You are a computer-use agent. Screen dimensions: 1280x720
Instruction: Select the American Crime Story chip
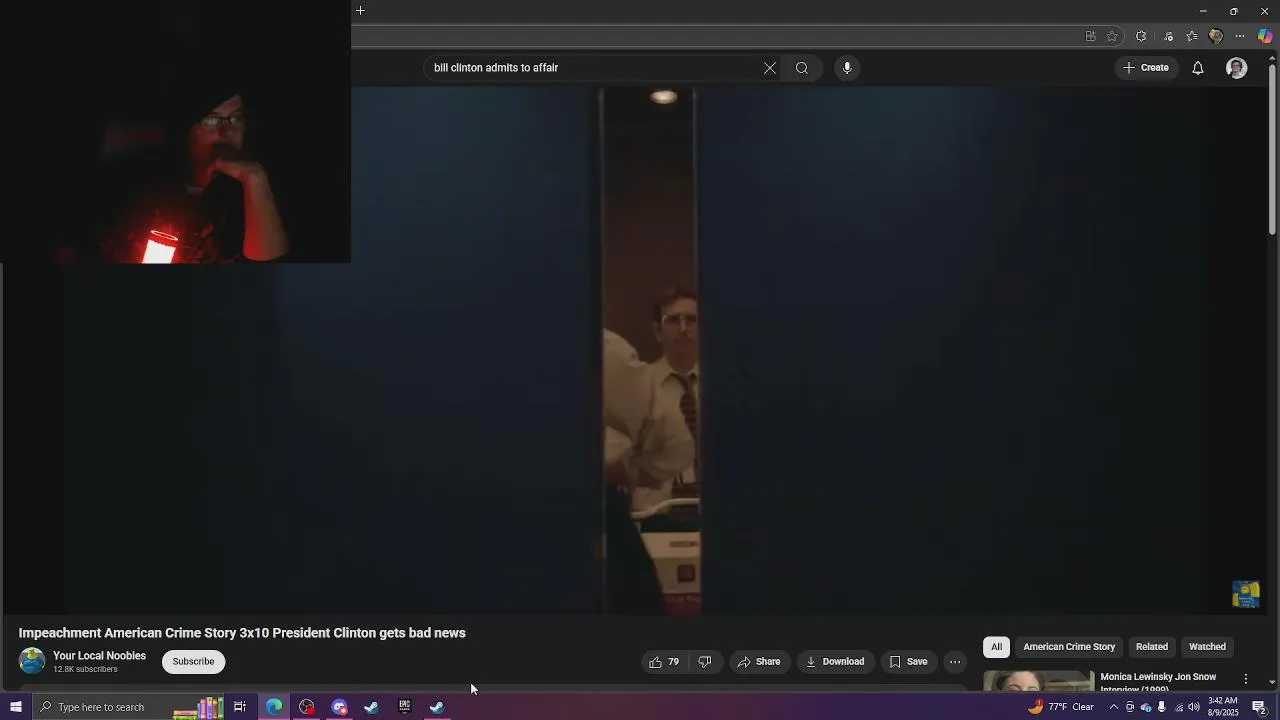pos(1069,647)
